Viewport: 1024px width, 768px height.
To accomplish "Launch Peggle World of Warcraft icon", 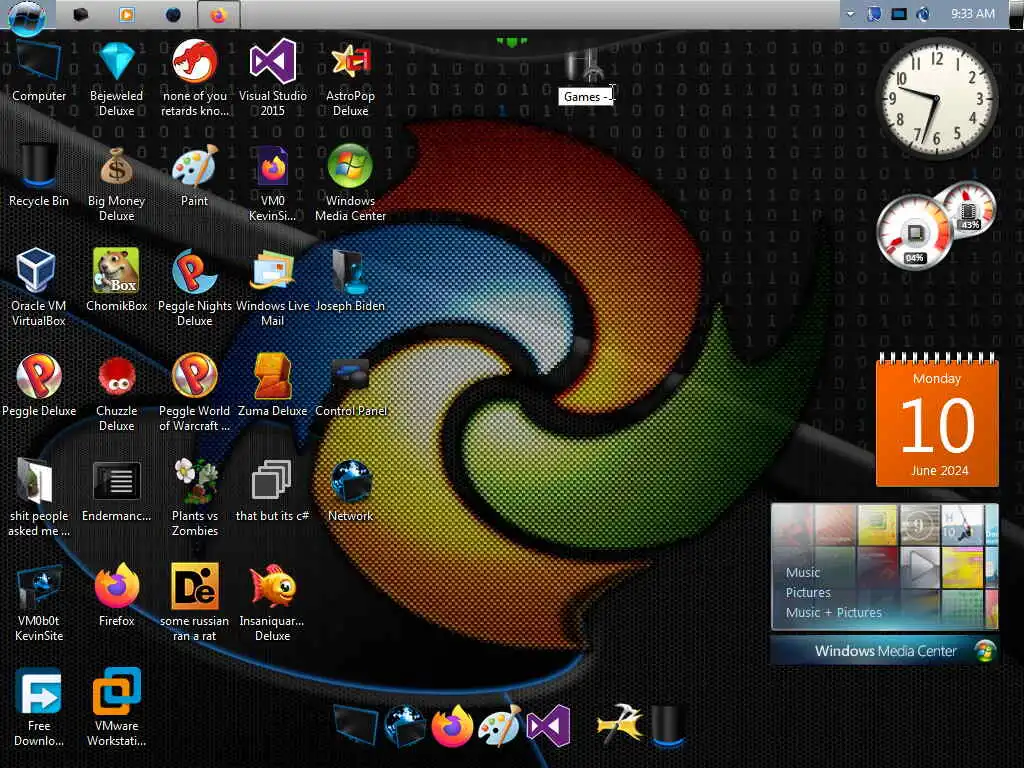I will 194,393.
